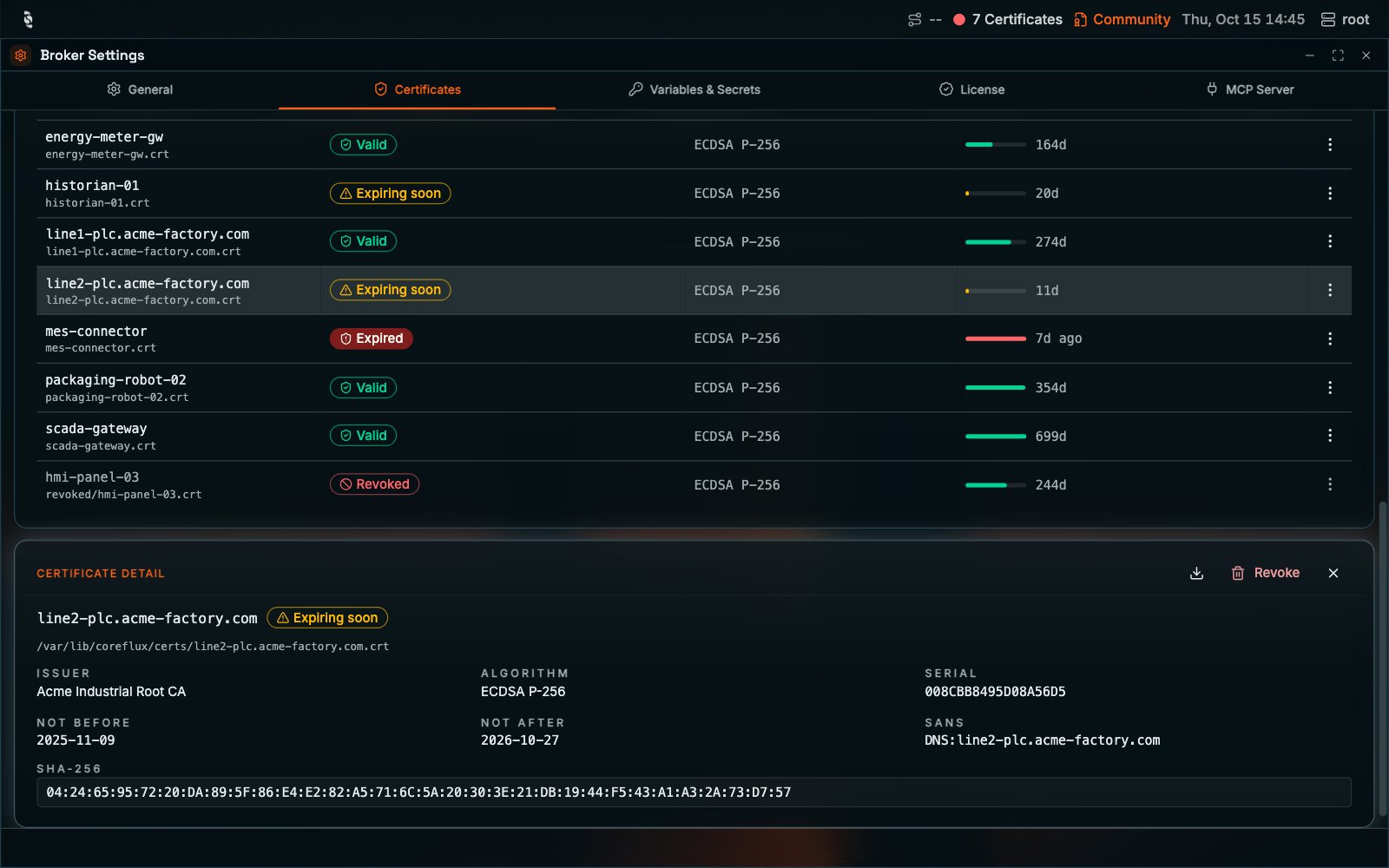Open actions menu for historian-01 row
This screenshot has height=868, width=1389.
pyautogui.click(x=1329, y=194)
